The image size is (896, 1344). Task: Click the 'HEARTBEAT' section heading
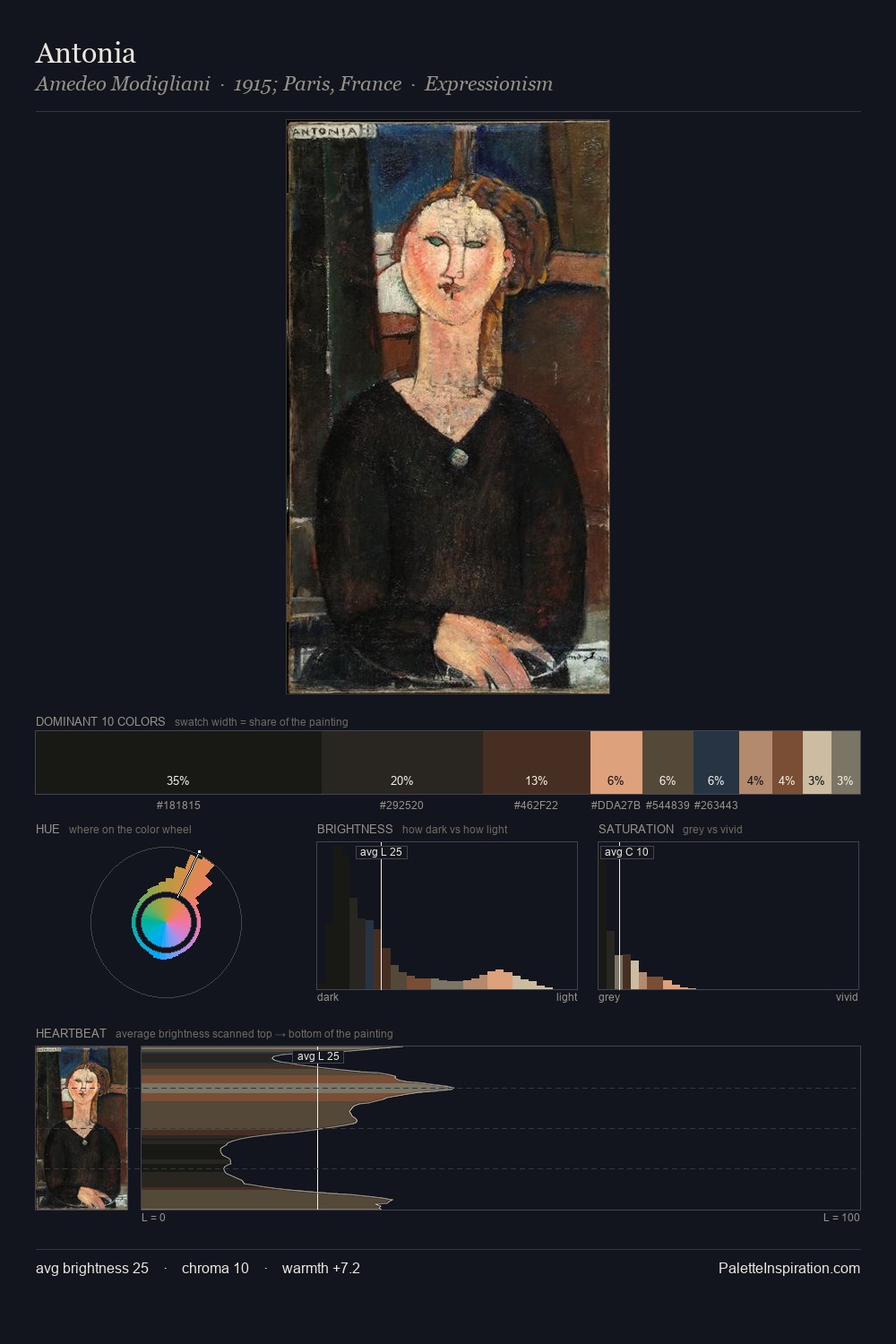coord(71,1033)
